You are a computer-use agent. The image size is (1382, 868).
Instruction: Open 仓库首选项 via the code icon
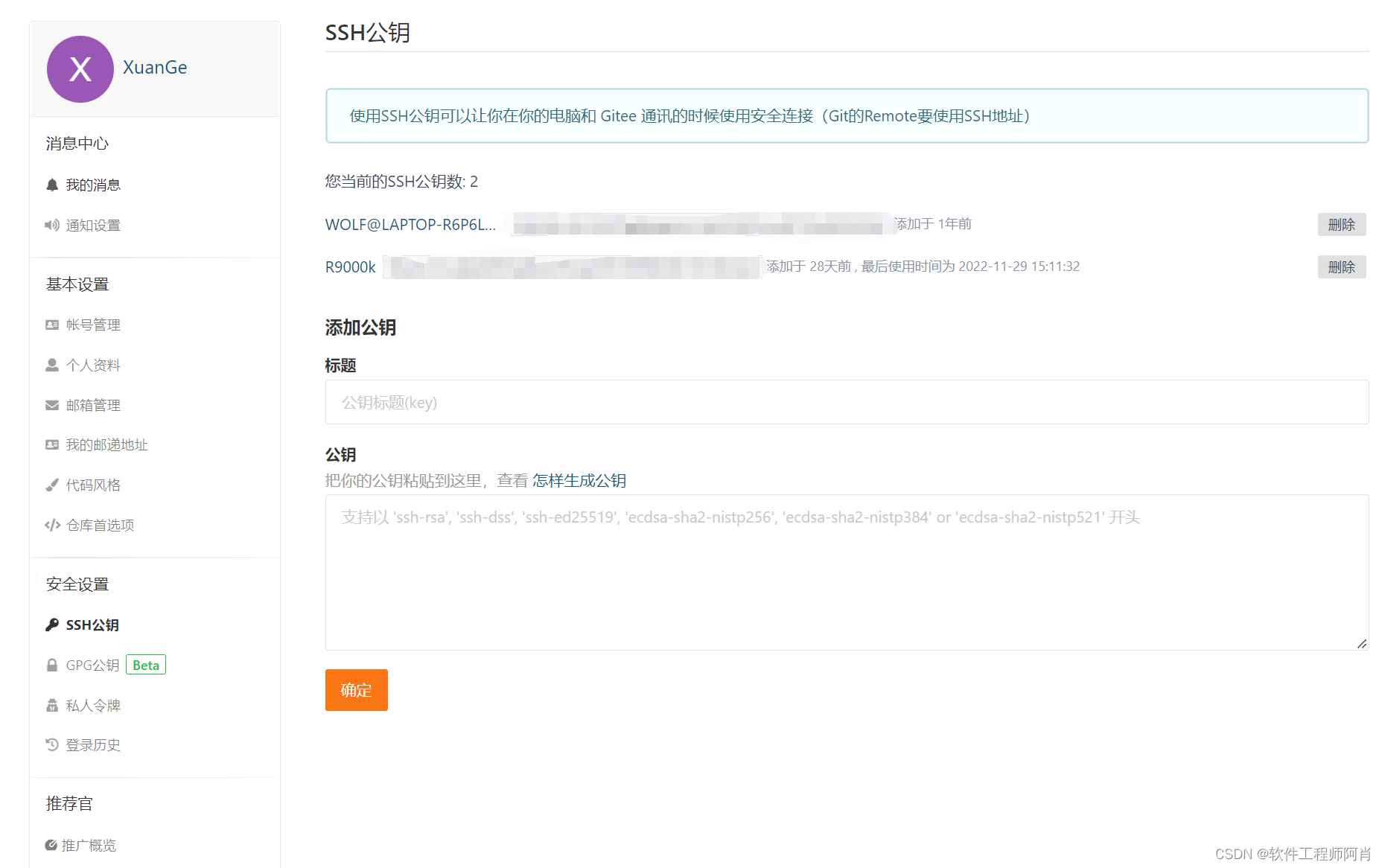pyautogui.click(x=51, y=525)
